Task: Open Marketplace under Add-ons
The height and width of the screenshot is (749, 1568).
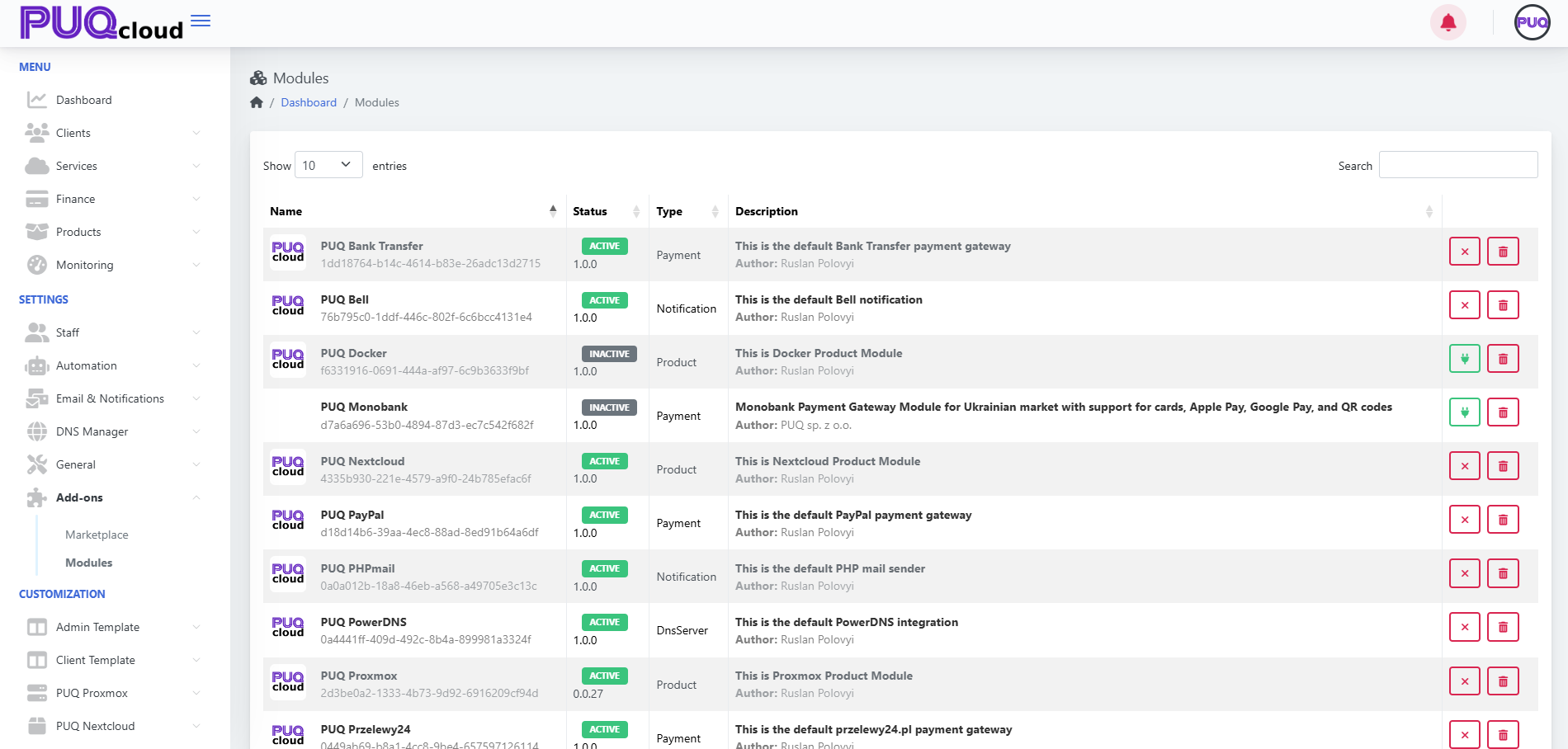Action: point(97,535)
